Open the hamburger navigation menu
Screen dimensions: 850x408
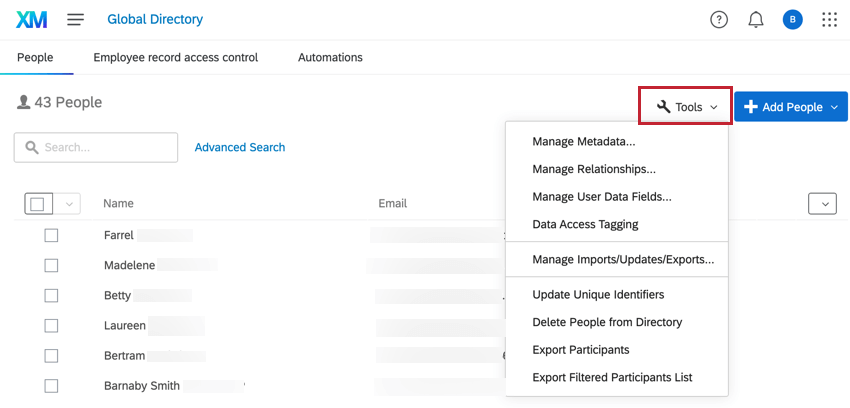[76, 19]
